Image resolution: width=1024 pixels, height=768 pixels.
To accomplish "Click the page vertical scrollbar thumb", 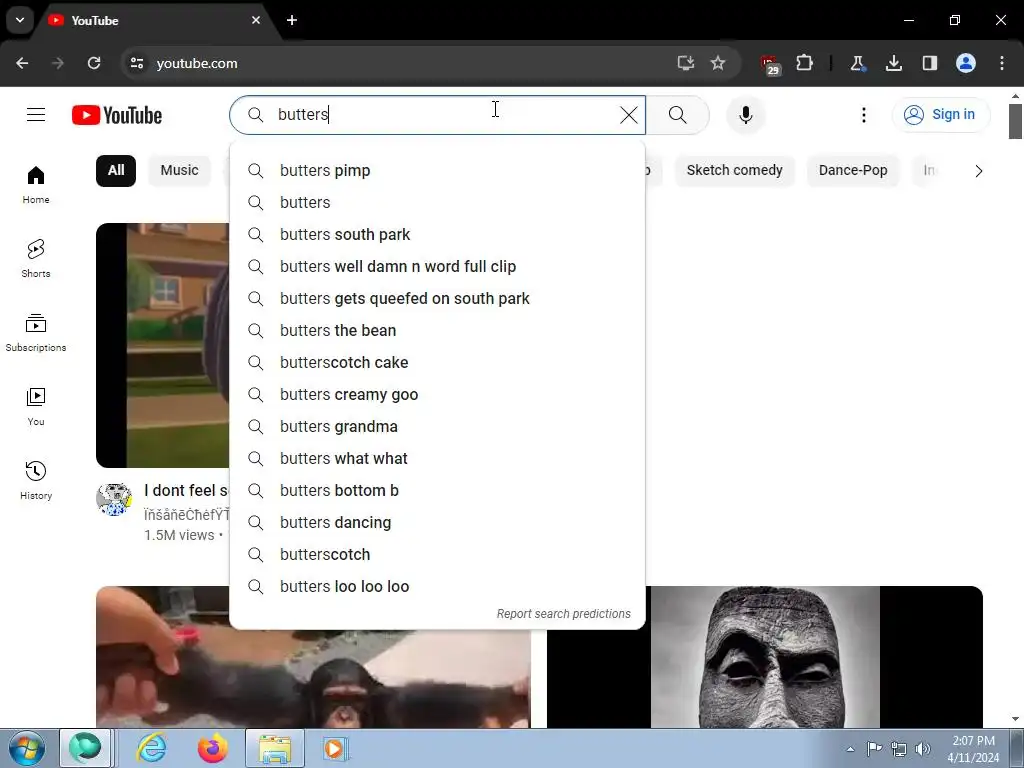I will tap(1015, 121).
